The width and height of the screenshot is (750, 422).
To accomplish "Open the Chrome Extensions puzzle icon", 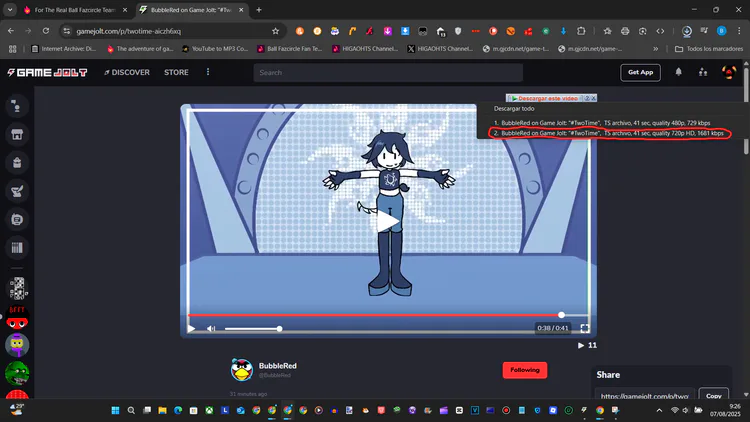I will [581, 31].
